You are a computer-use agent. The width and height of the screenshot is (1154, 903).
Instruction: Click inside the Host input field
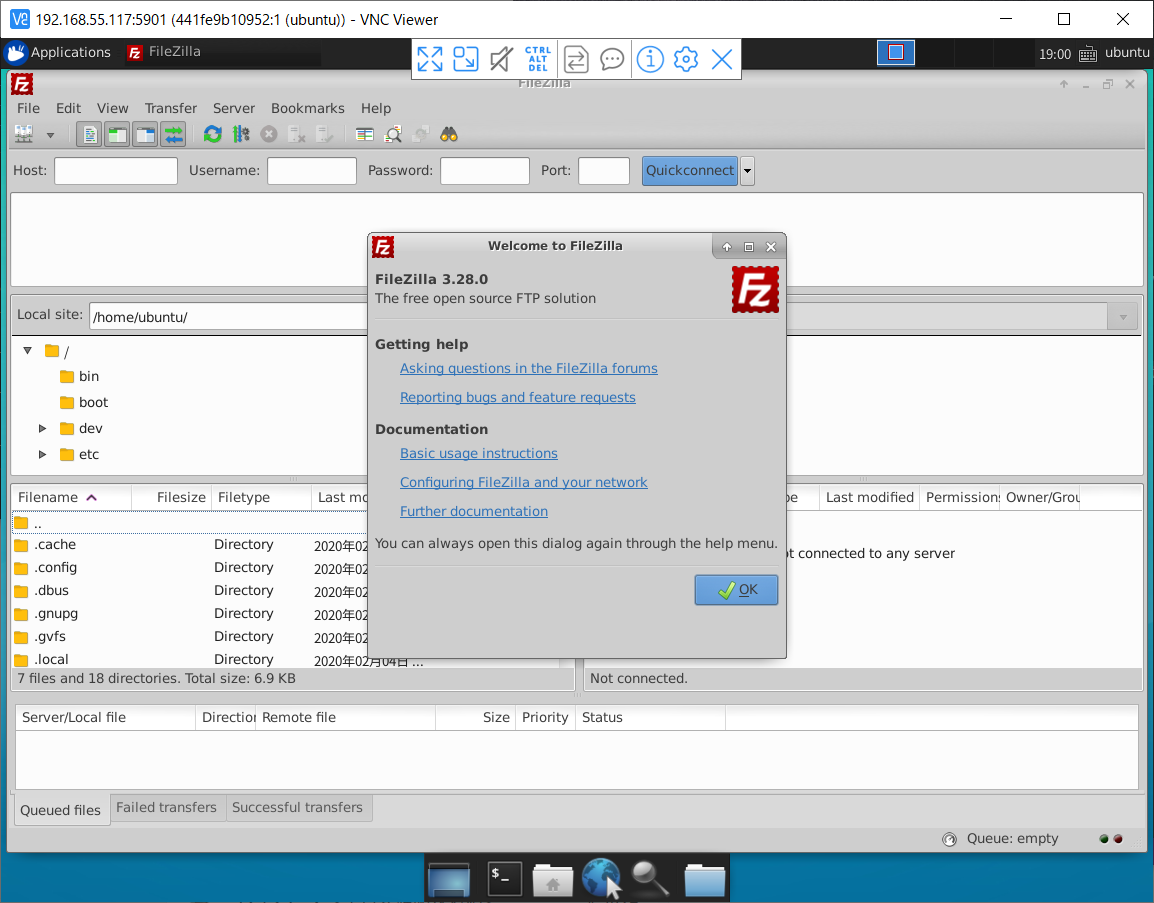pyautogui.click(x=115, y=170)
